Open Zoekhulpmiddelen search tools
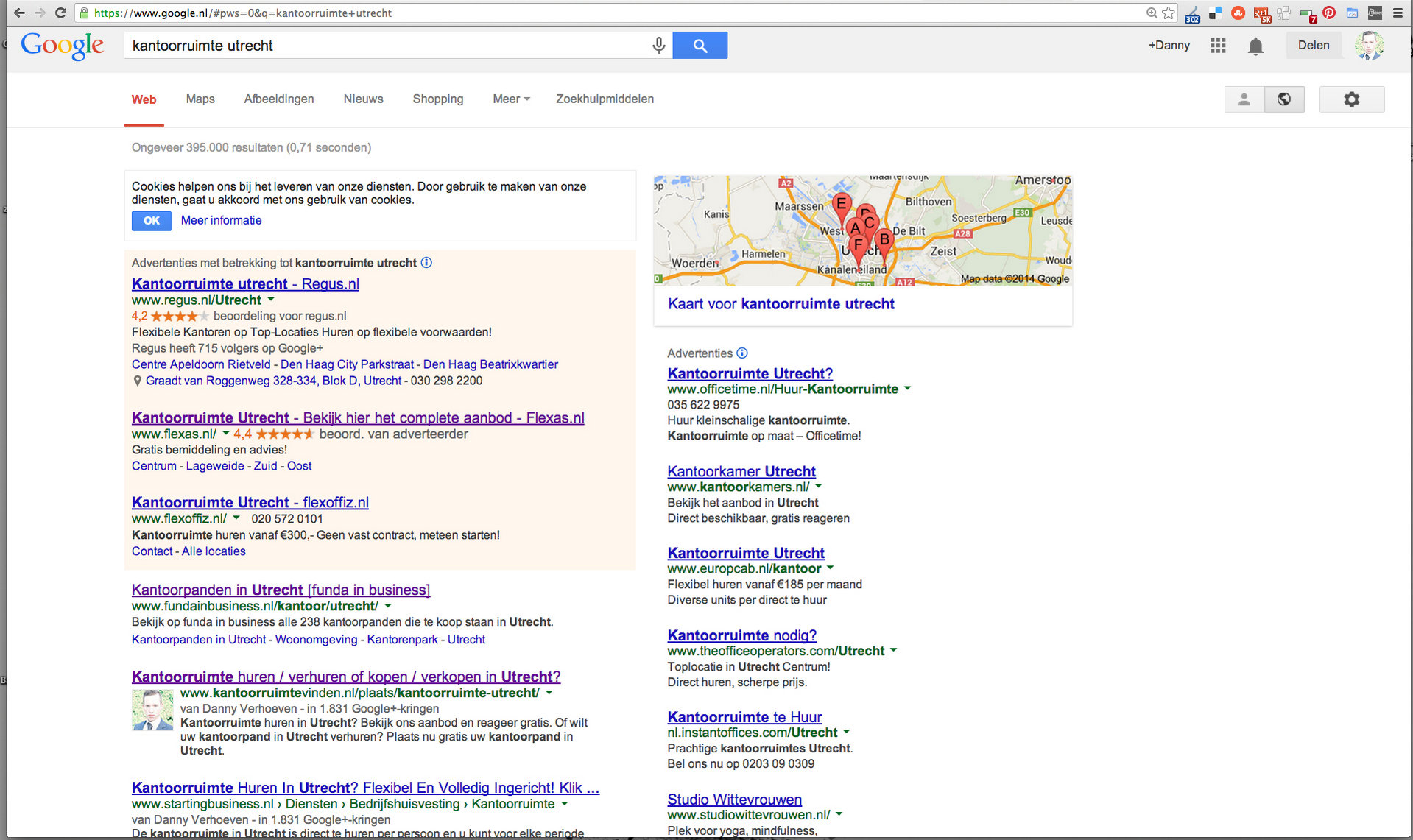The width and height of the screenshot is (1413, 840). 605,99
